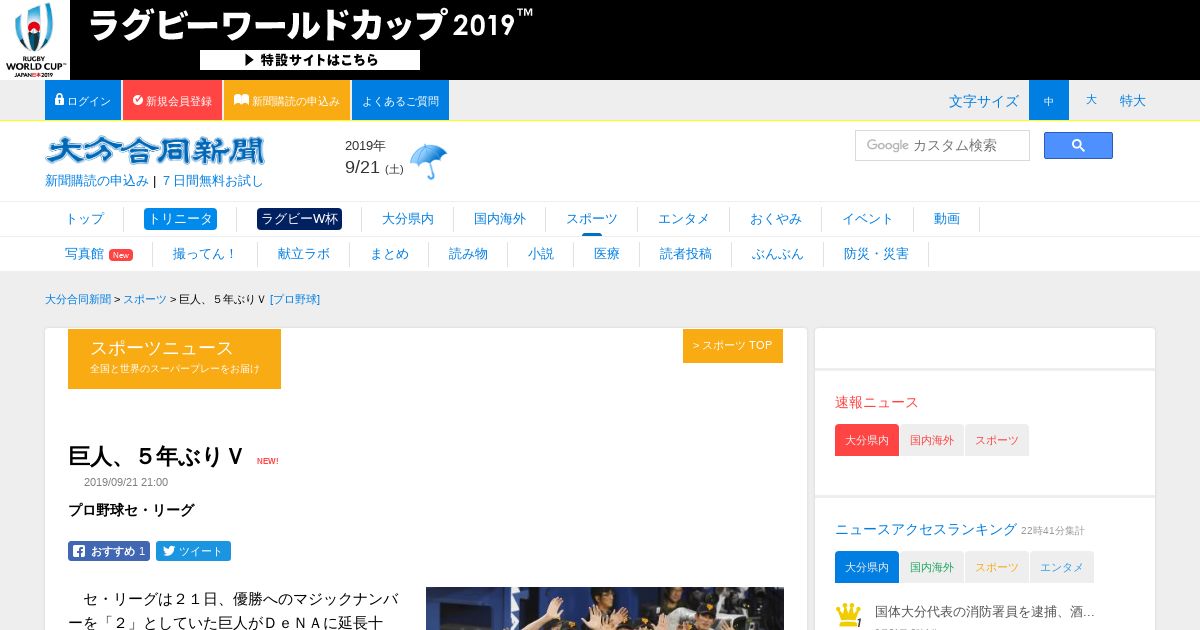Click the プロ野球セ・リーグ subtitle
This screenshot has width=1200, height=630.
[x=131, y=510]
